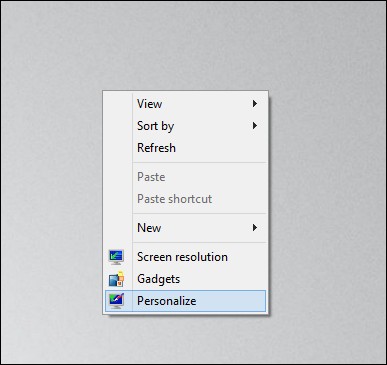The image size is (387, 365).
Task: Expand the New submenu arrow
Action: (x=255, y=228)
